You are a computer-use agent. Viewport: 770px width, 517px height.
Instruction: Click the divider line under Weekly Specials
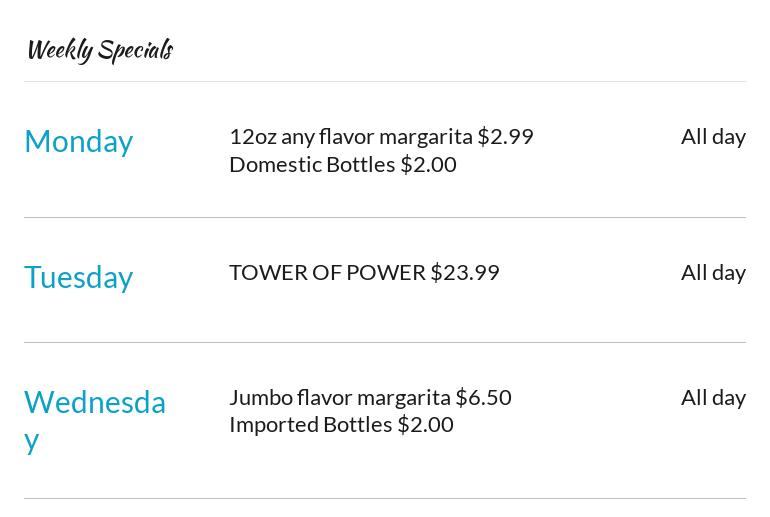(x=385, y=82)
